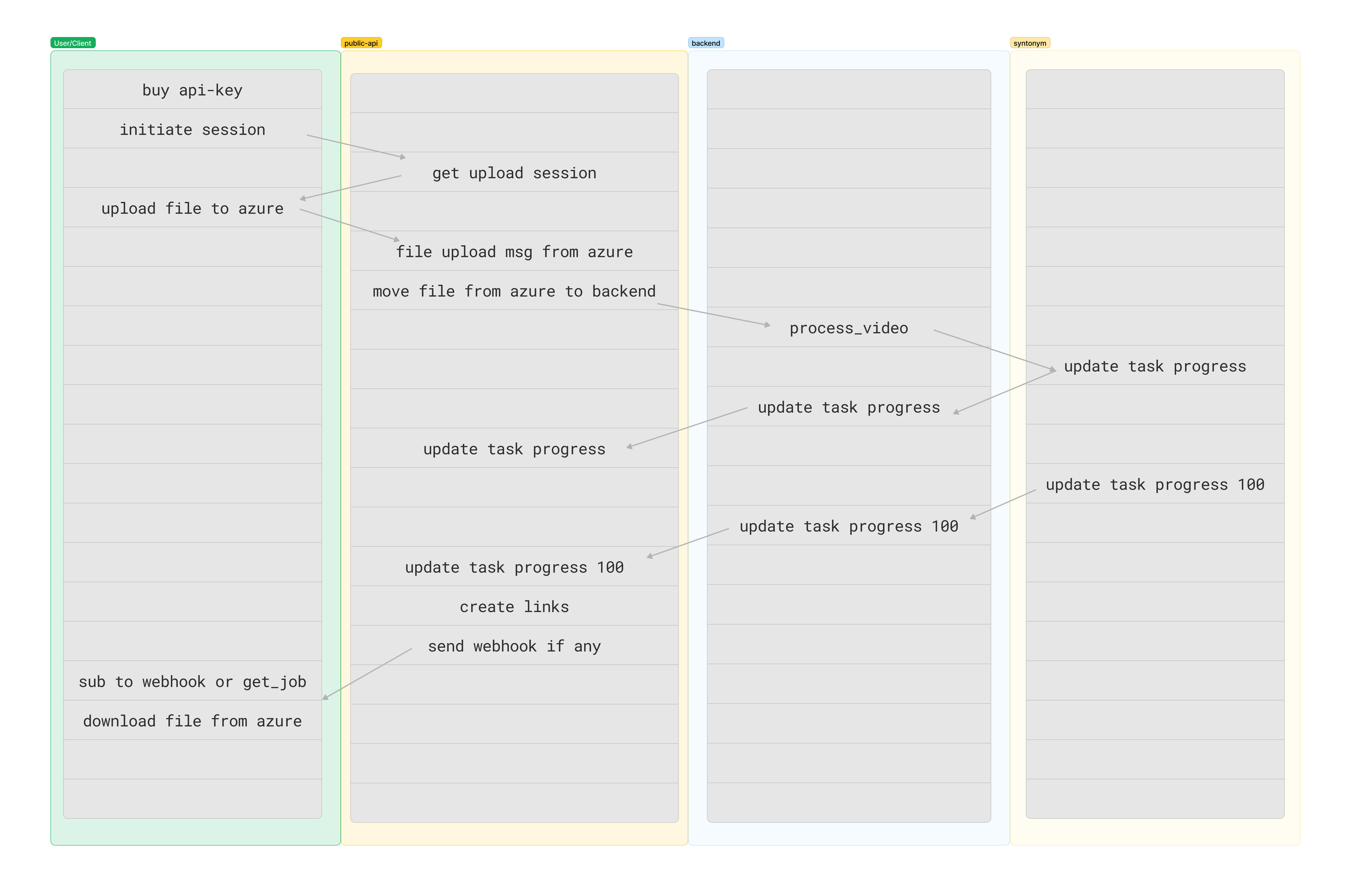
Task: Click the process_video step in backend lane
Action: pos(849,328)
